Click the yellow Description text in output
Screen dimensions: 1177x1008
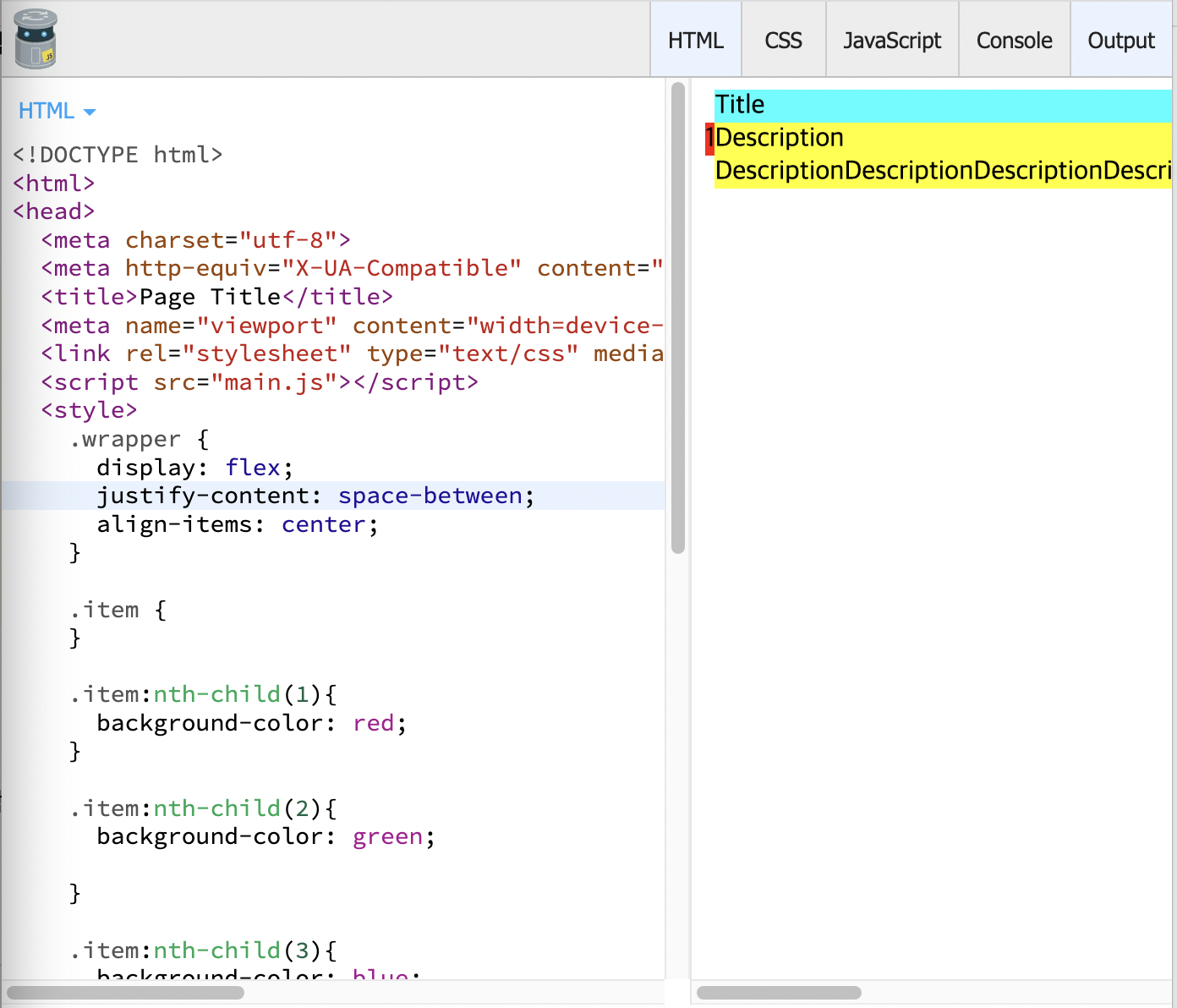[x=943, y=156]
